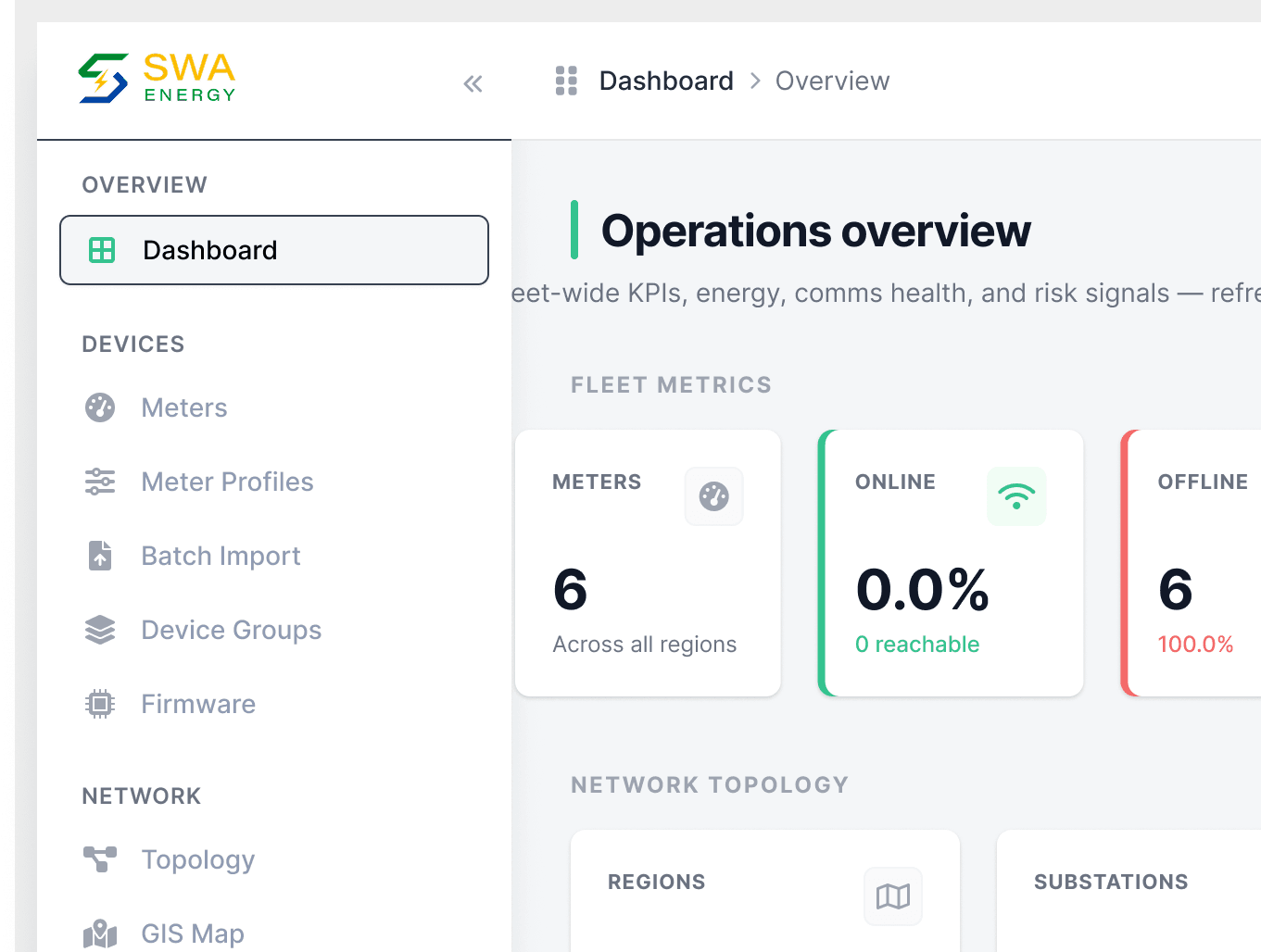
Task: Open the Dashboard sidebar item
Action: coord(274,250)
